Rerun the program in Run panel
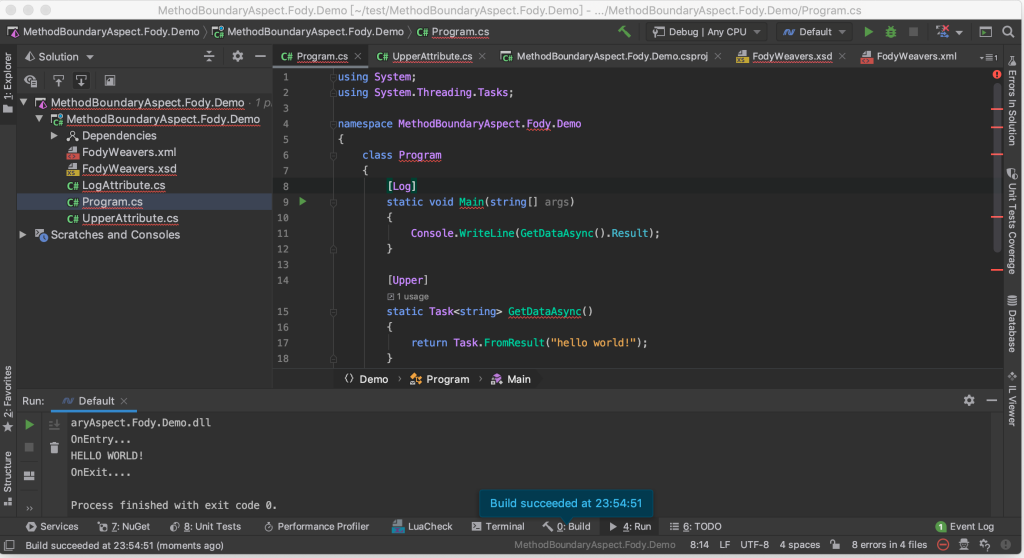 point(29,424)
